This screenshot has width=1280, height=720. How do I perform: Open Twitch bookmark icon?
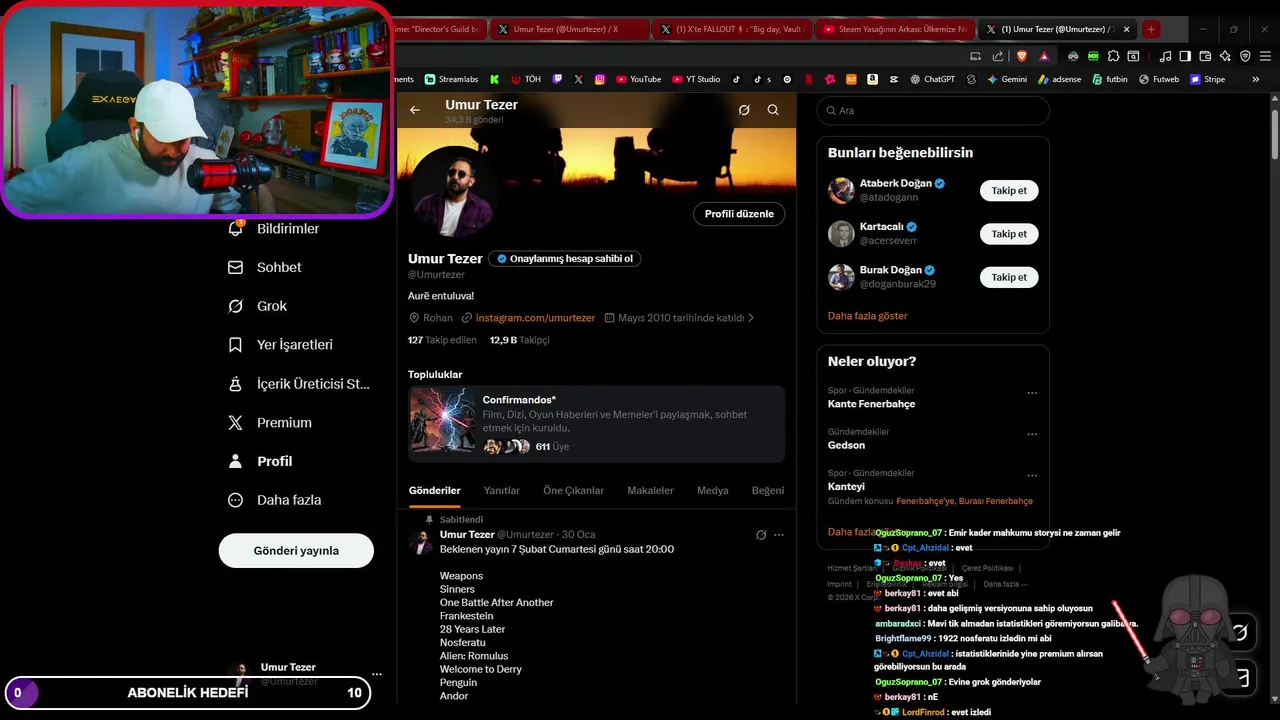point(557,79)
